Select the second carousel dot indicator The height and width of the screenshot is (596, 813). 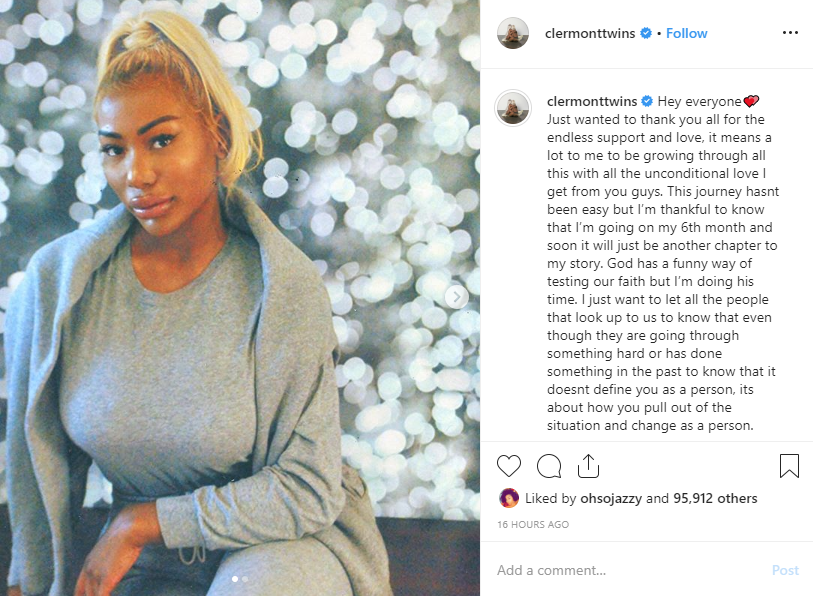coord(245,579)
